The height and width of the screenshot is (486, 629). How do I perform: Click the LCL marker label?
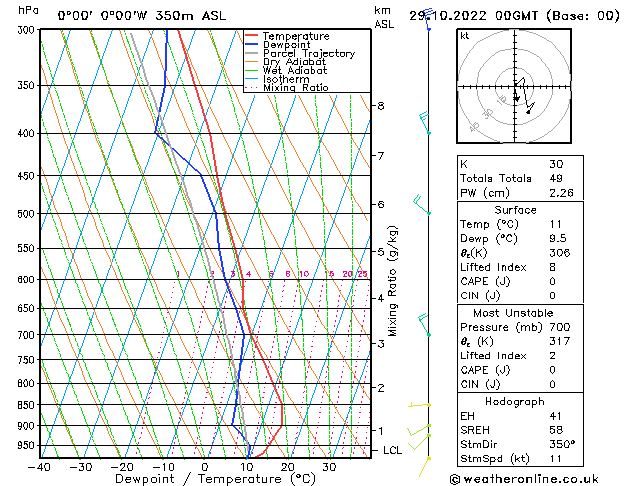(x=393, y=451)
